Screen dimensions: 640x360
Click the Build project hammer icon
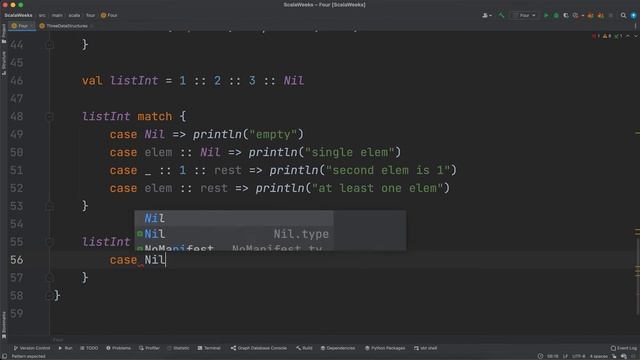[501, 15]
